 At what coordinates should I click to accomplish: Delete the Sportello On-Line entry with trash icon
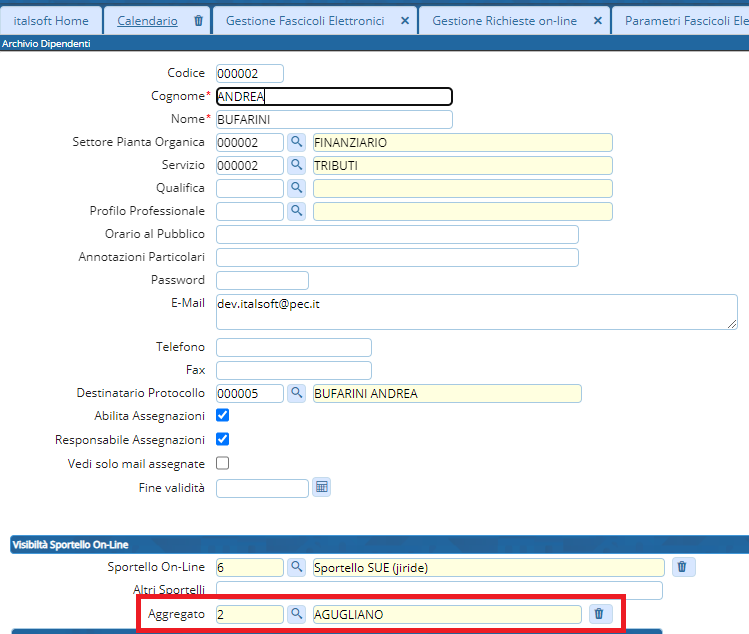click(x=682, y=567)
